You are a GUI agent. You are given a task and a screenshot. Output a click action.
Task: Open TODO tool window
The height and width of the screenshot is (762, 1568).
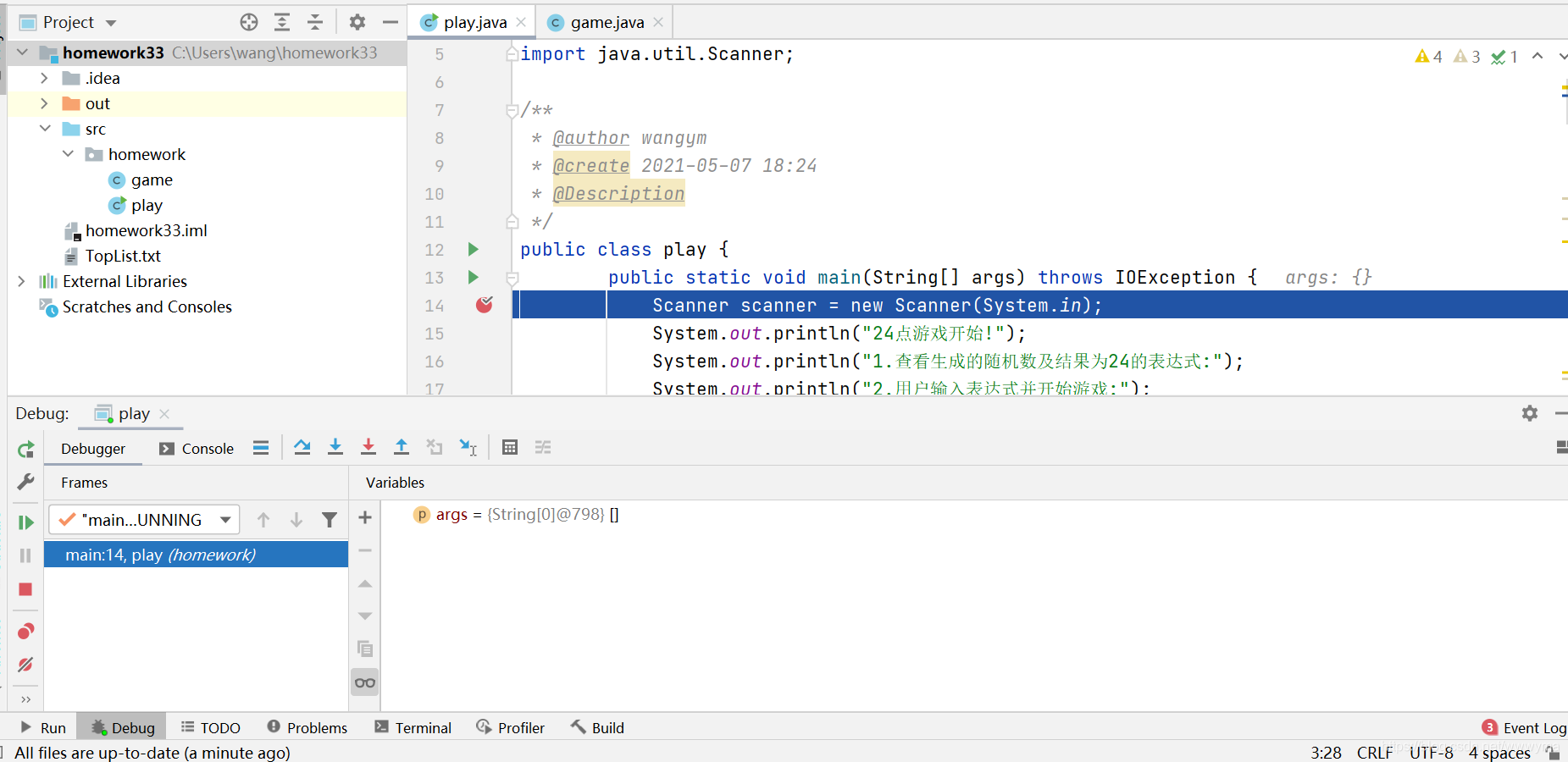(x=211, y=728)
